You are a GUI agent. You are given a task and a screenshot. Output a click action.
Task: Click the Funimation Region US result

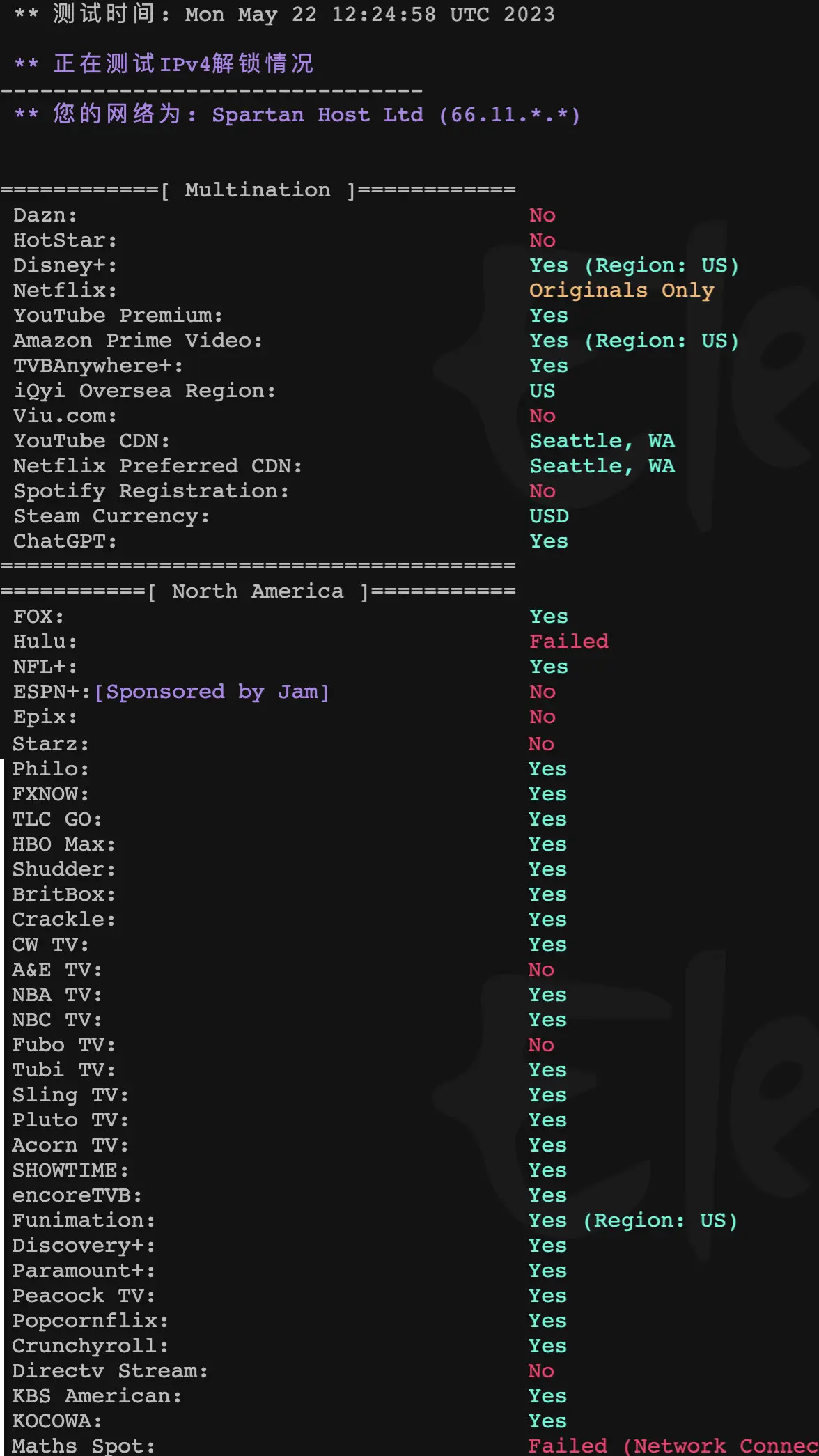(632, 1220)
